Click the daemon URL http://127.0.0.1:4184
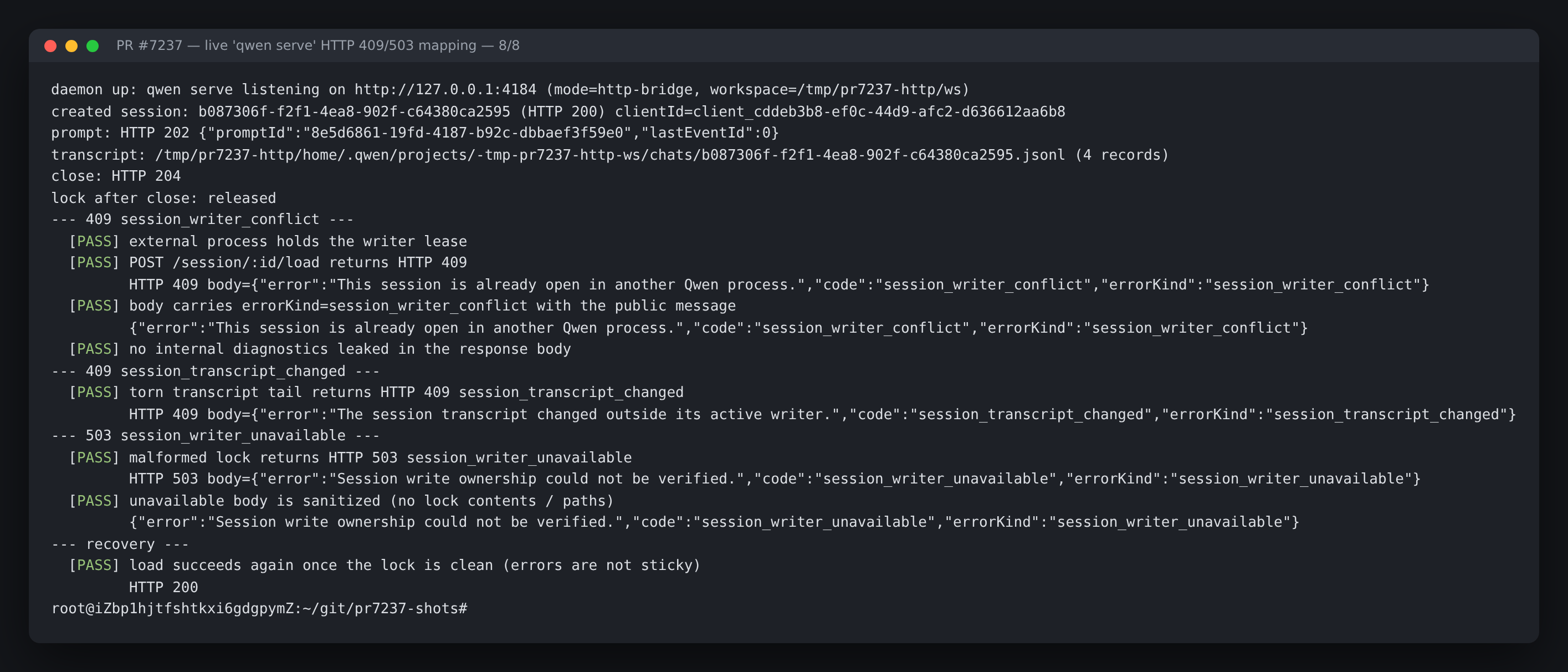 [x=445, y=90]
